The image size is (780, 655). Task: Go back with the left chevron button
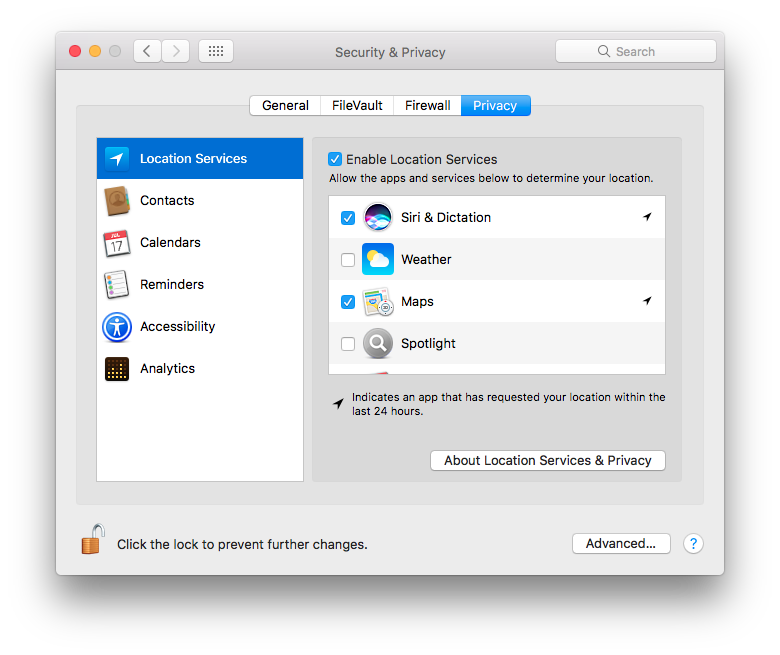pos(147,51)
